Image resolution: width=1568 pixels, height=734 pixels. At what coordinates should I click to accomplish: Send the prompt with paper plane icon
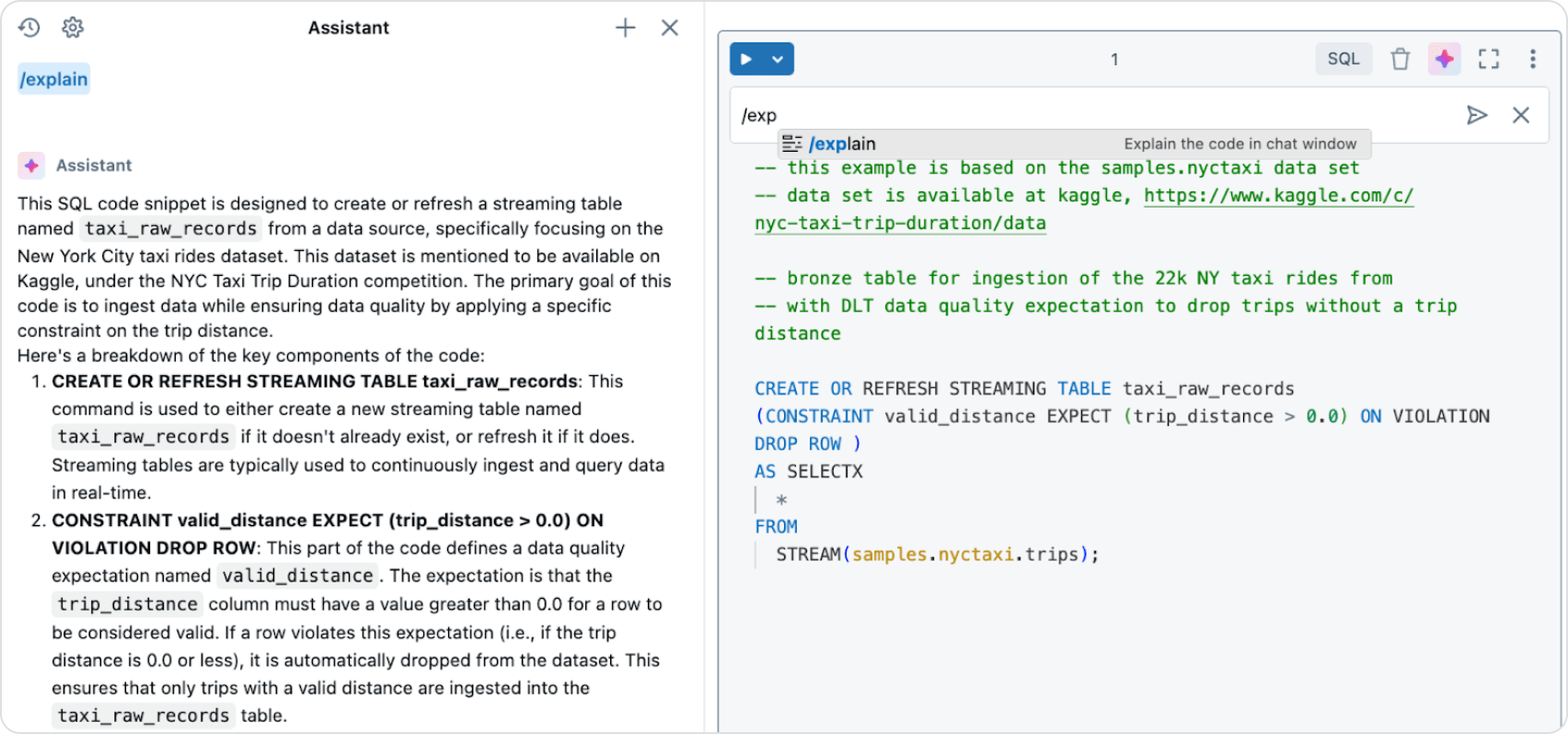point(1476,115)
